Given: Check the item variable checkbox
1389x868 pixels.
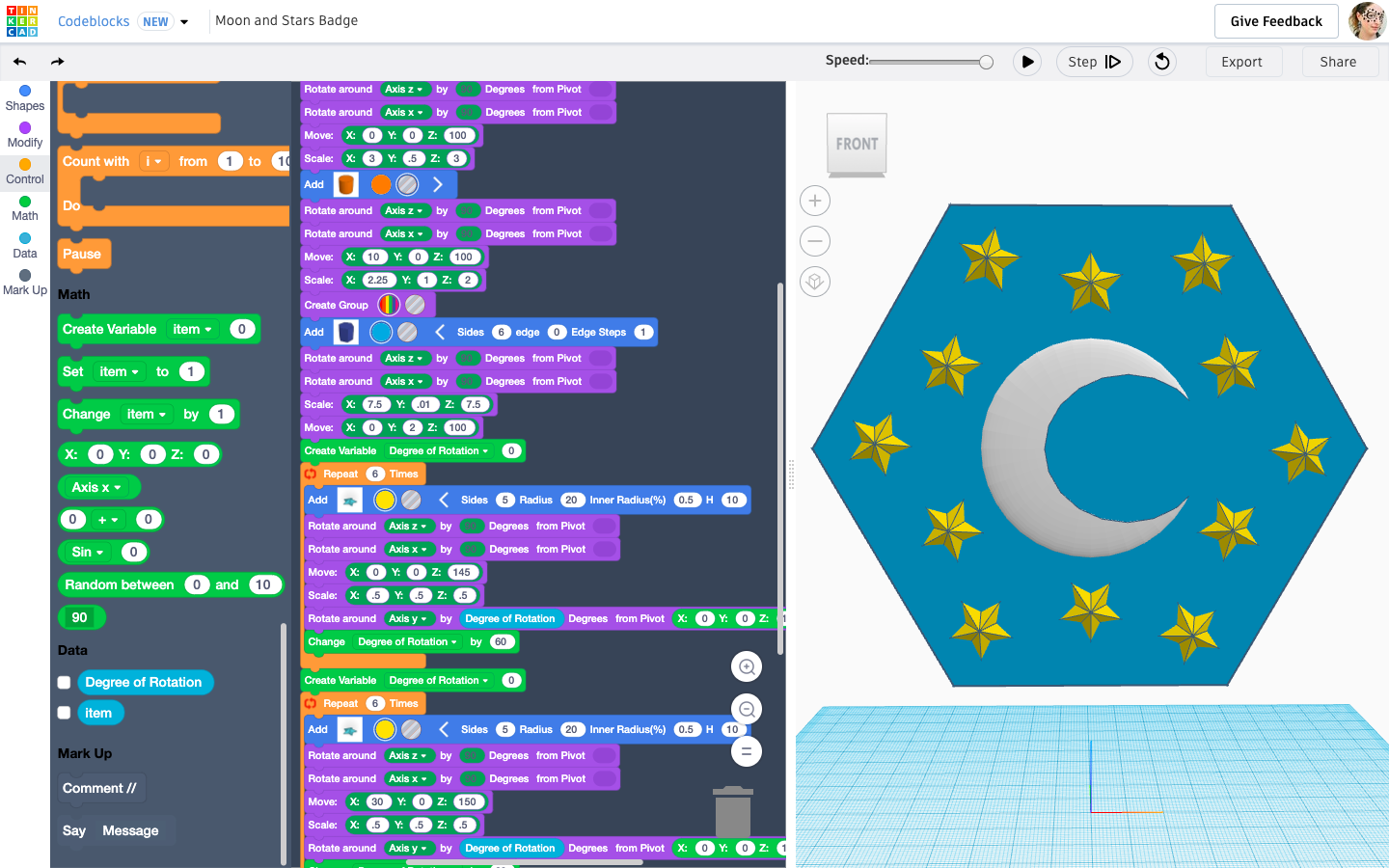Looking at the screenshot, I should pos(64,713).
